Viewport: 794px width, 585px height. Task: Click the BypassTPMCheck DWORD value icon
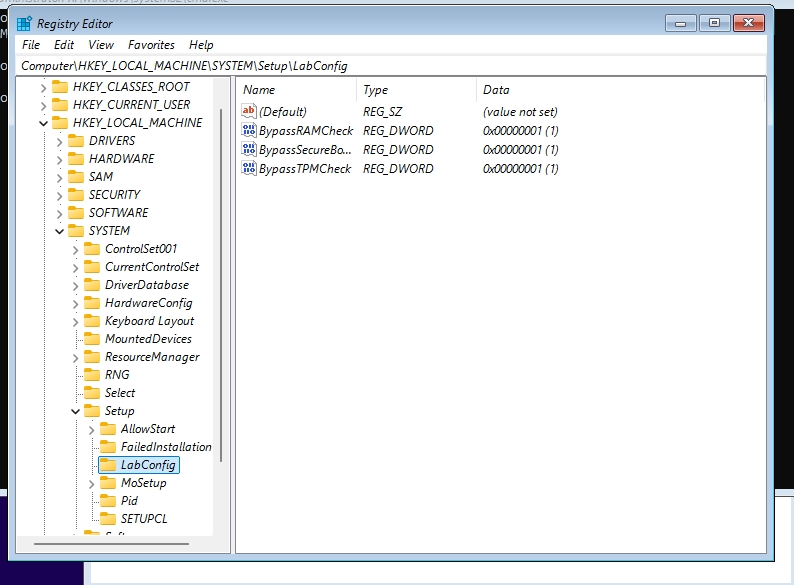(249, 168)
